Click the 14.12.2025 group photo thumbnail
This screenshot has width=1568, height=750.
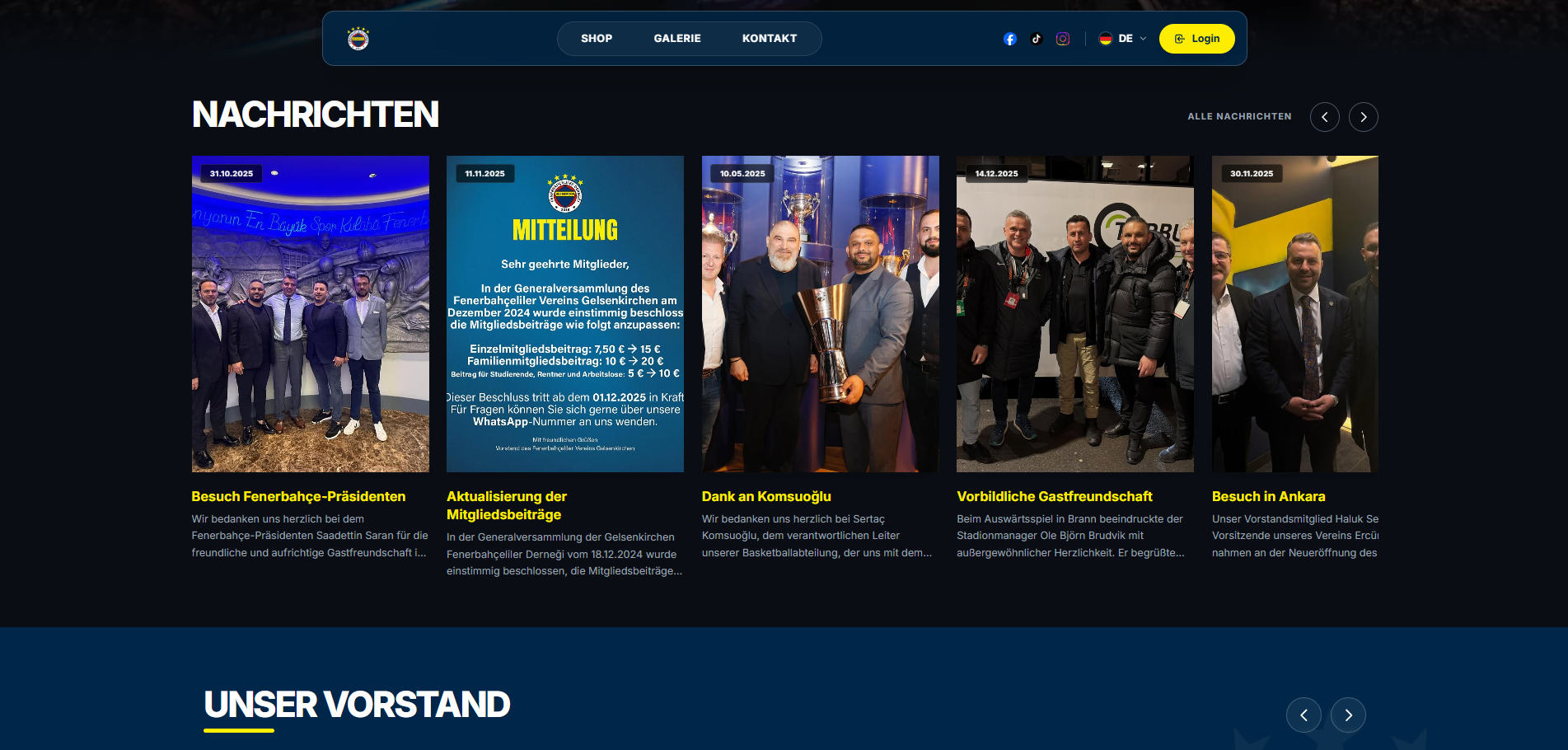tap(1075, 314)
